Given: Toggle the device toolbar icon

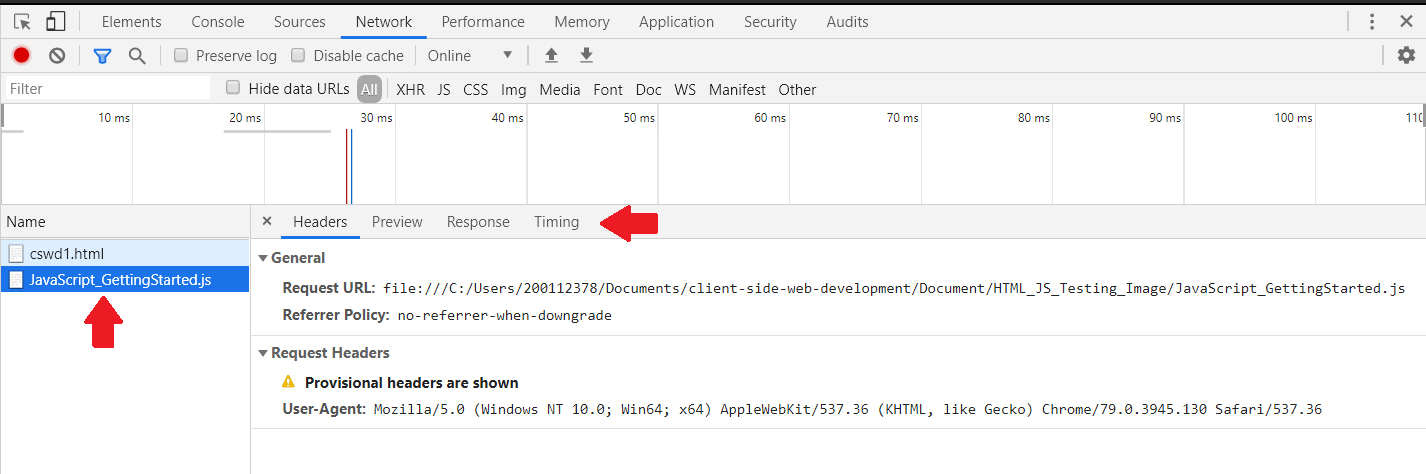Looking at the screenshot, I should 56,21.
